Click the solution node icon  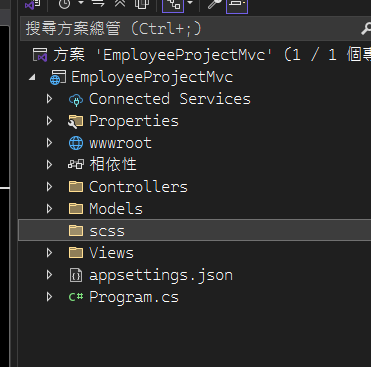[x=40, y=54]
